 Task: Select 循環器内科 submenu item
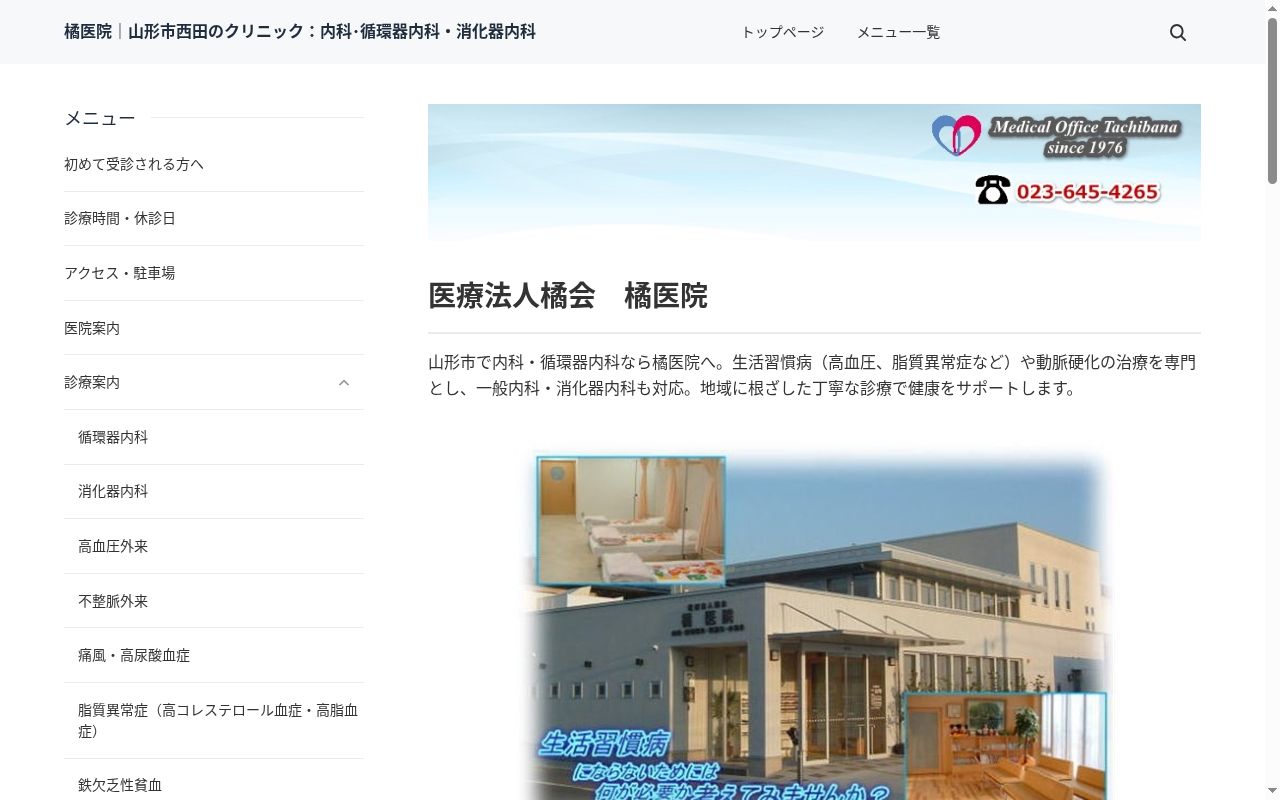coord(113,437)
